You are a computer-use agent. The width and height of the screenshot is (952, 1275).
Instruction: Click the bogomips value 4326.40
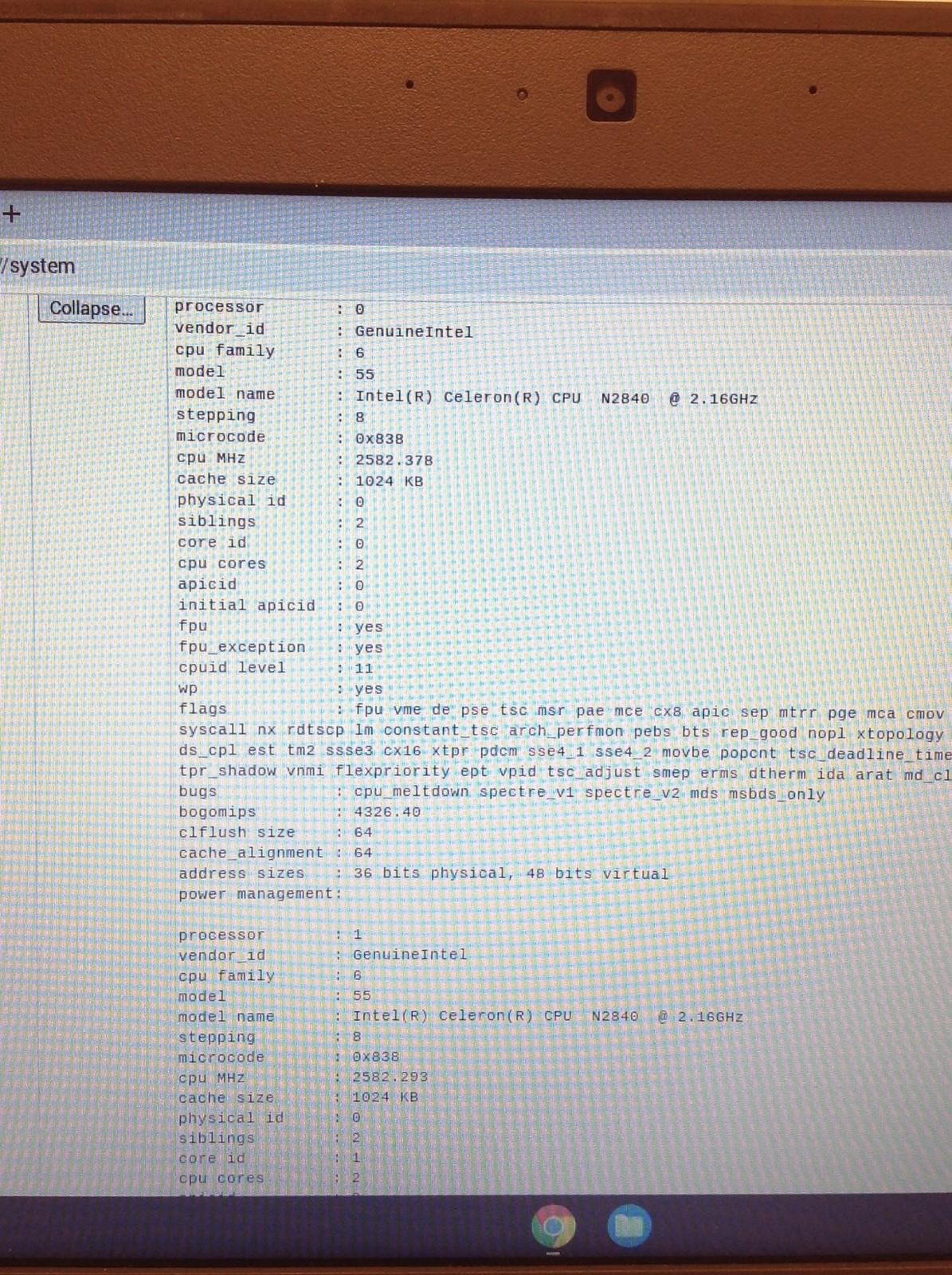pos(388,812)
